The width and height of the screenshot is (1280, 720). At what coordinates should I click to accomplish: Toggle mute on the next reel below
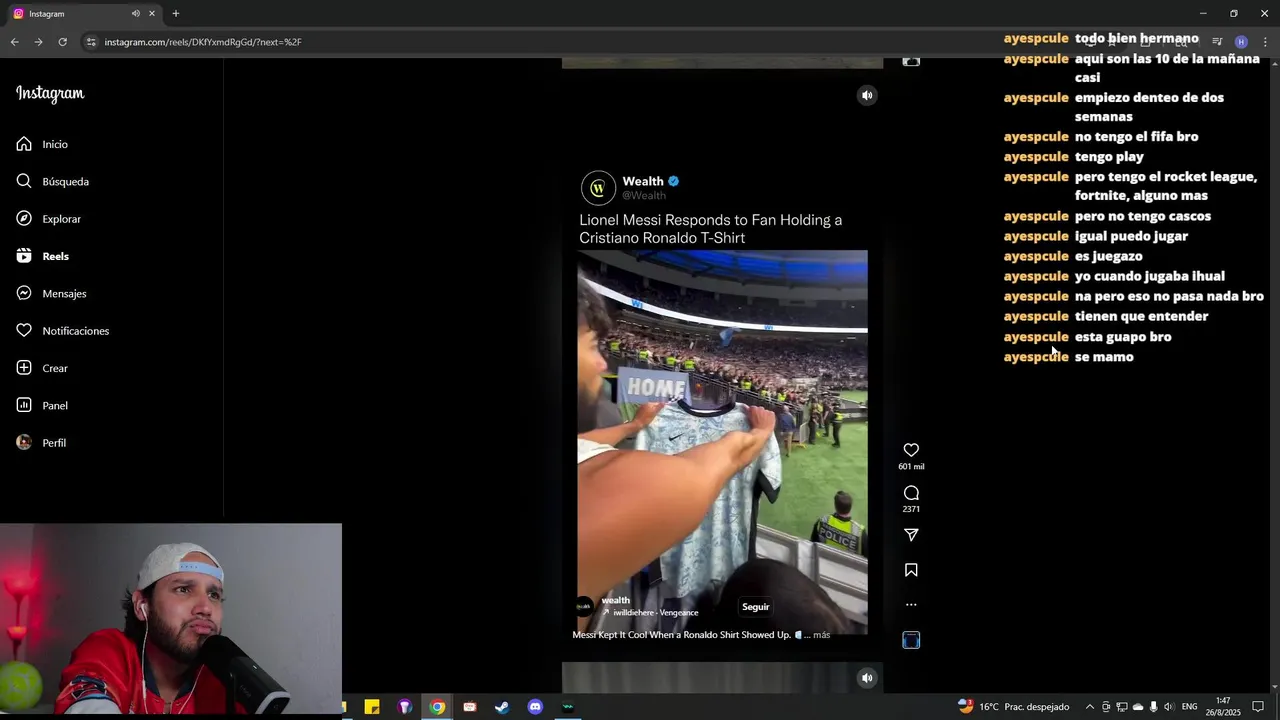click(x=867, y=678)
